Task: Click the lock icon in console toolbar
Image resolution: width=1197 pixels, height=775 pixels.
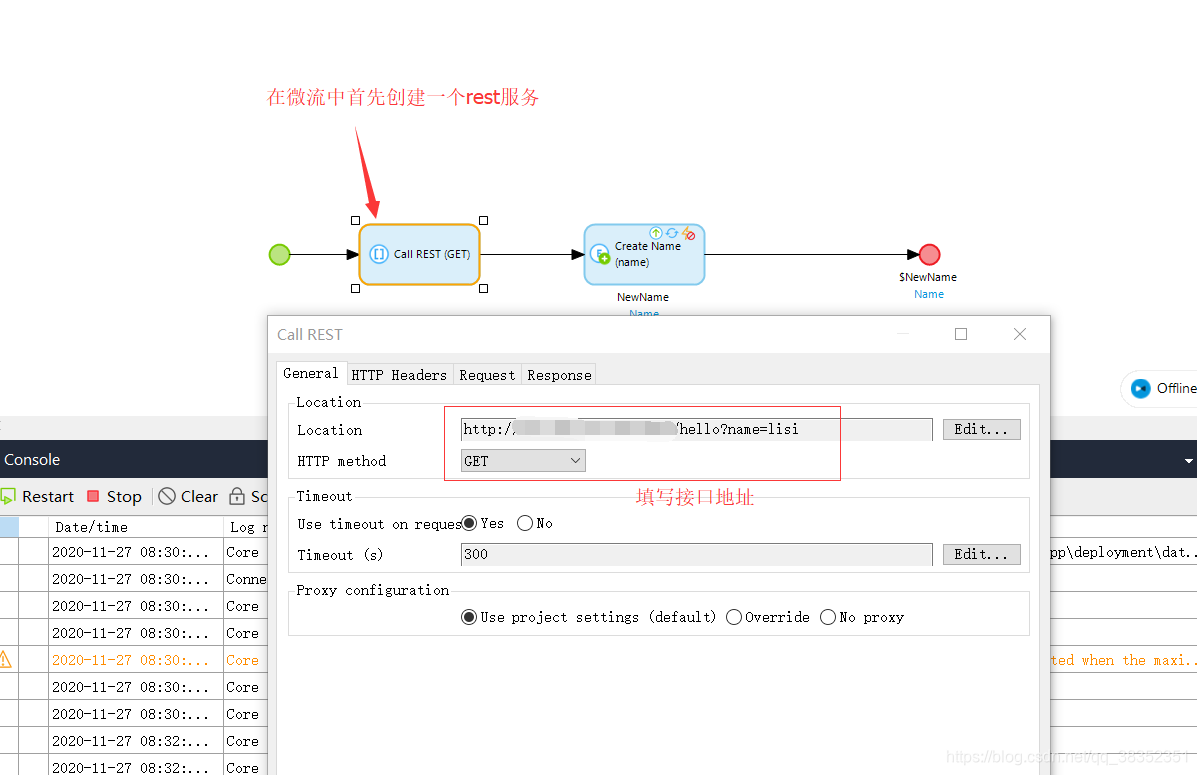Action: pos(237,496)
